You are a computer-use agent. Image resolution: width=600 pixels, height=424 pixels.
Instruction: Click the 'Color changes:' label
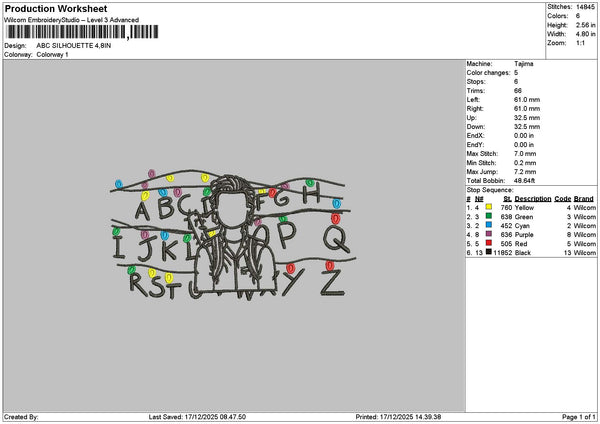[x=488, y=73]
